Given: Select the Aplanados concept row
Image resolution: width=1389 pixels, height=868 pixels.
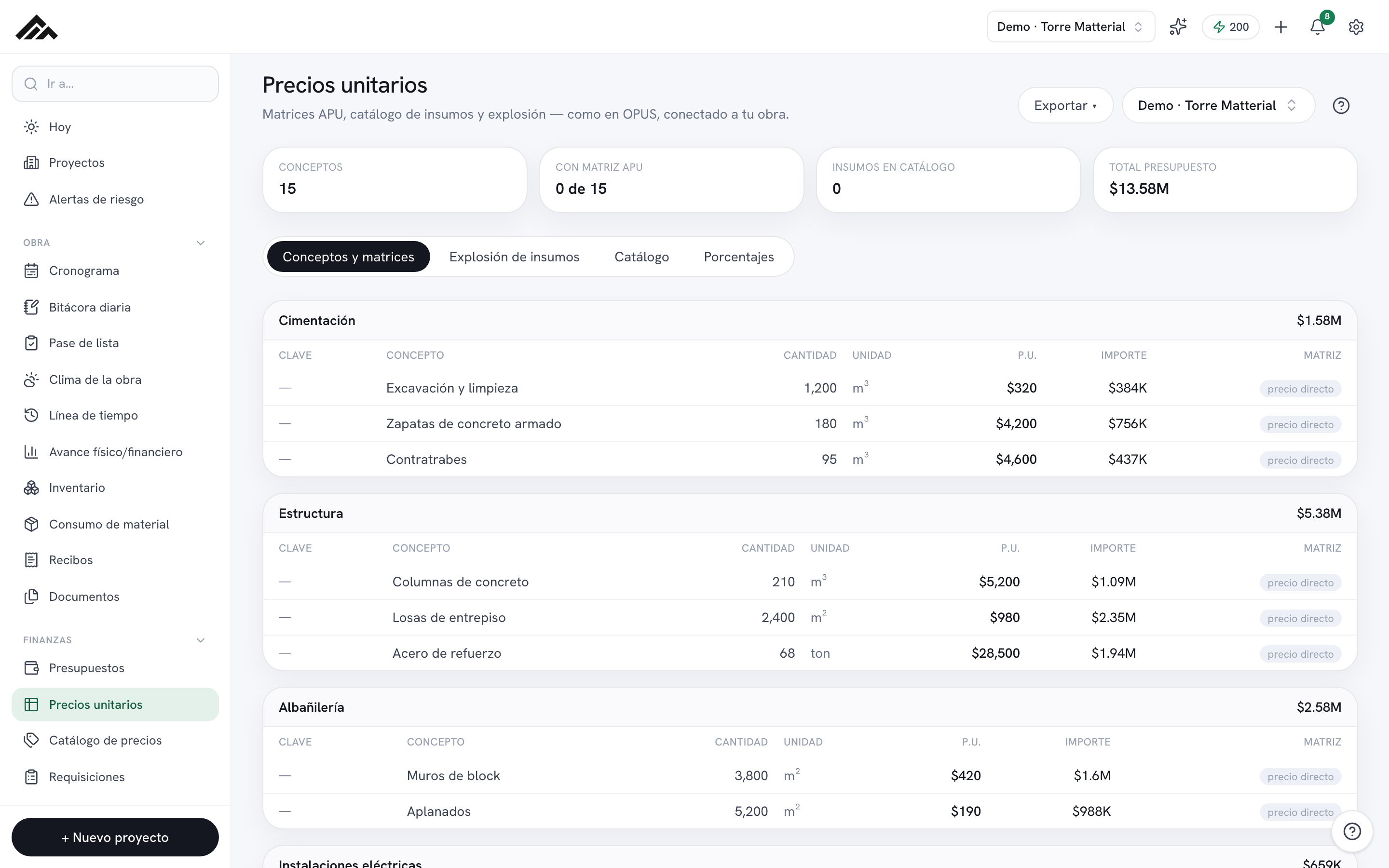Looking at the screenshot, I should 810,811.
